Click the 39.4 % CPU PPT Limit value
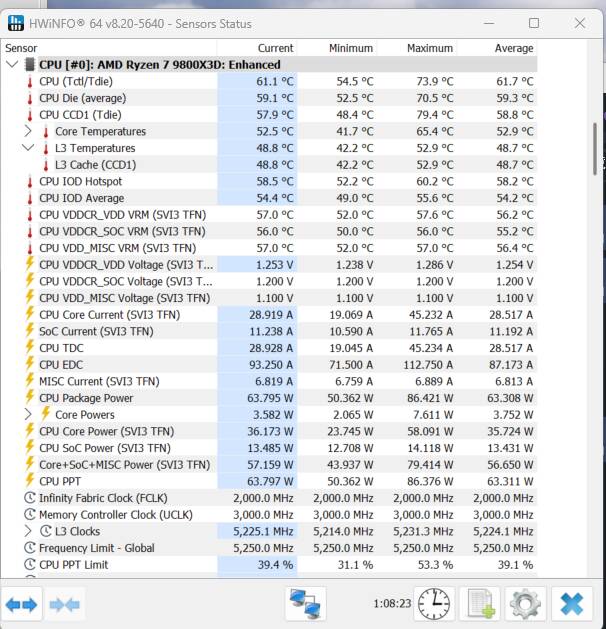 275,564
